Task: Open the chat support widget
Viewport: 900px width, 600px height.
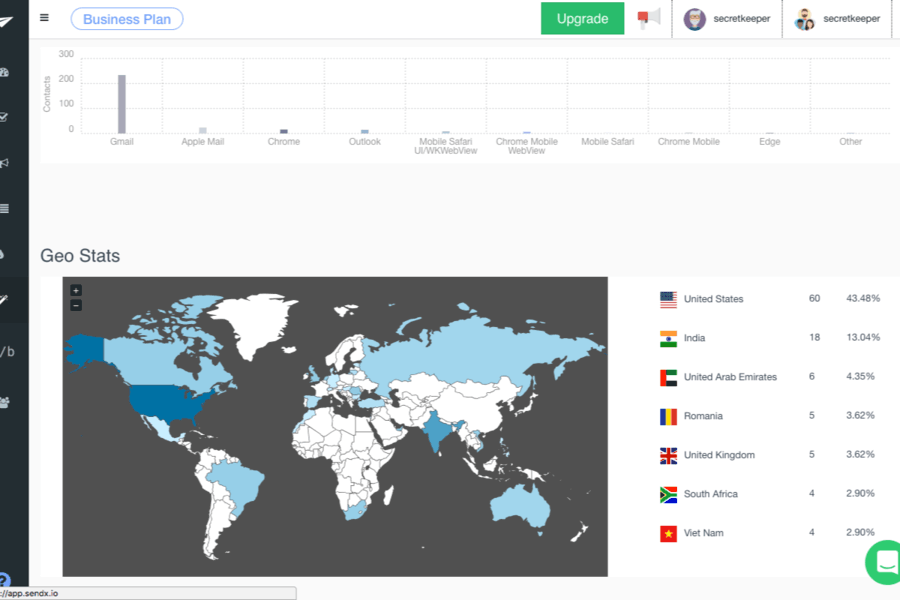Action: tap(885, 562)
